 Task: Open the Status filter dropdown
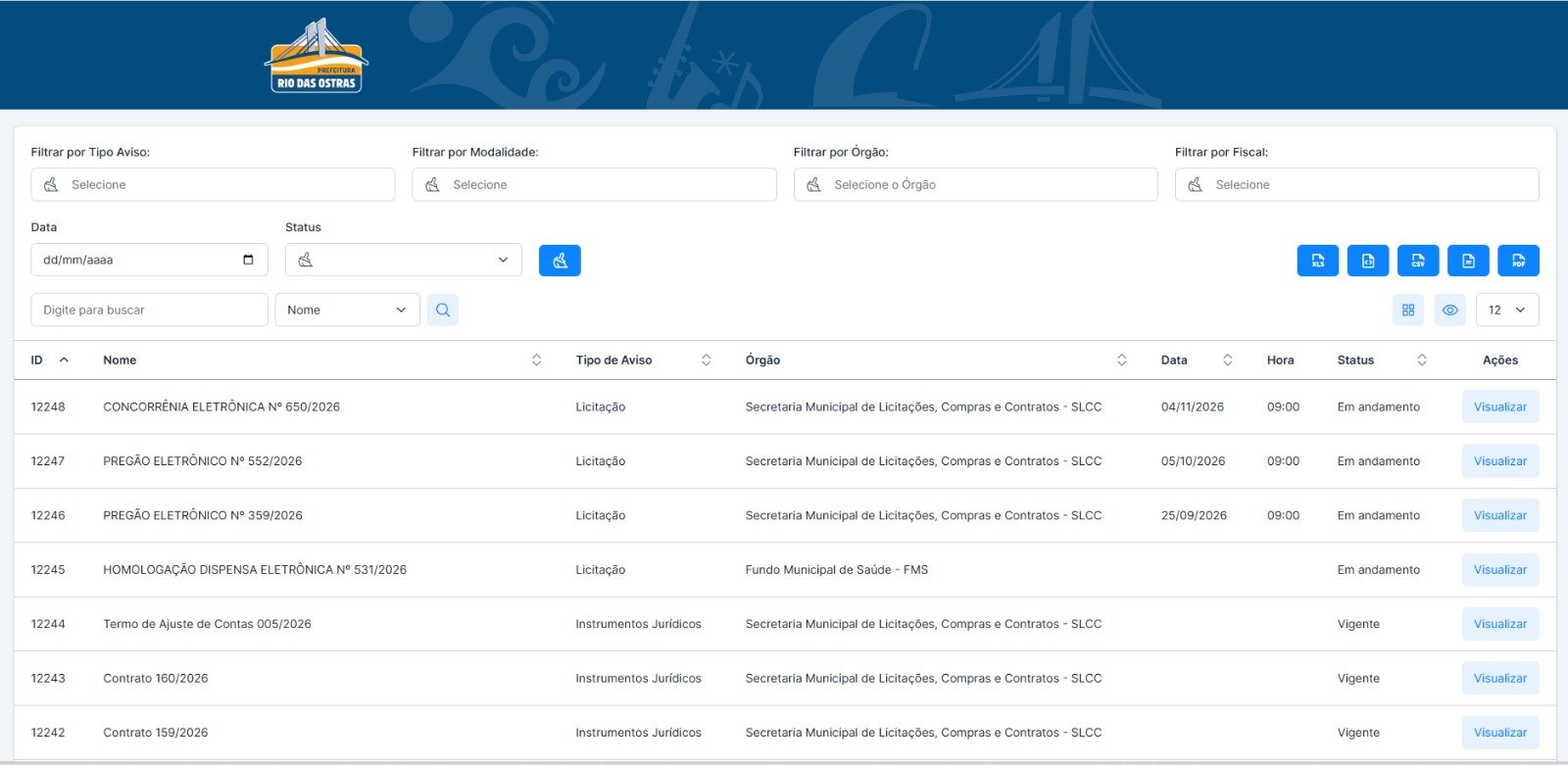click(404, 260)
